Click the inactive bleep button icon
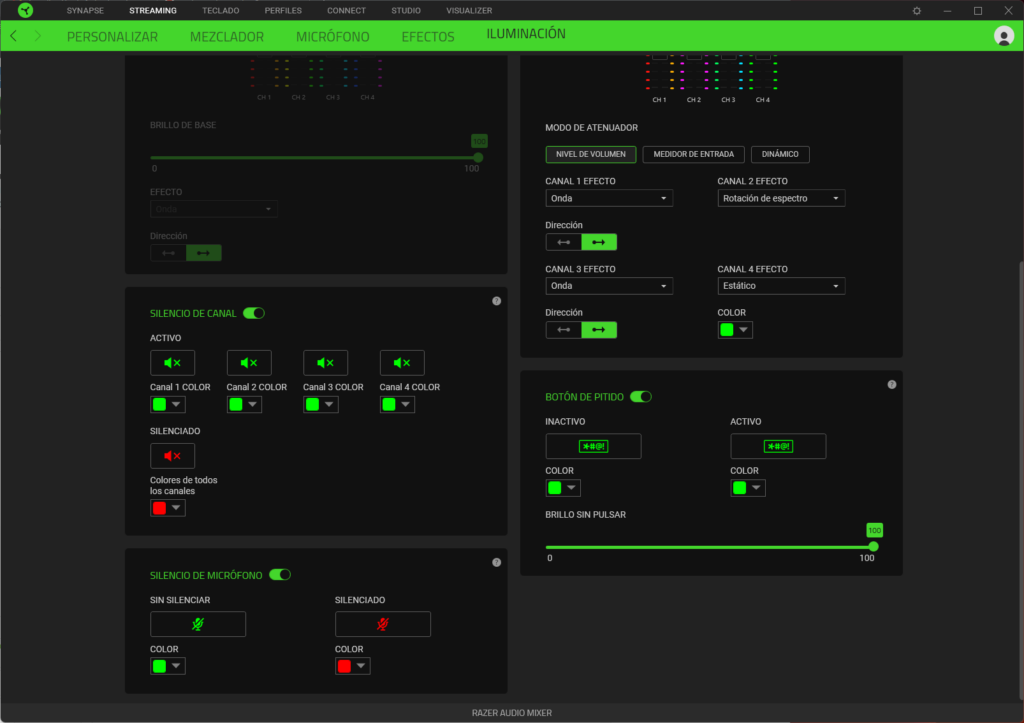 tap(593, 446)
